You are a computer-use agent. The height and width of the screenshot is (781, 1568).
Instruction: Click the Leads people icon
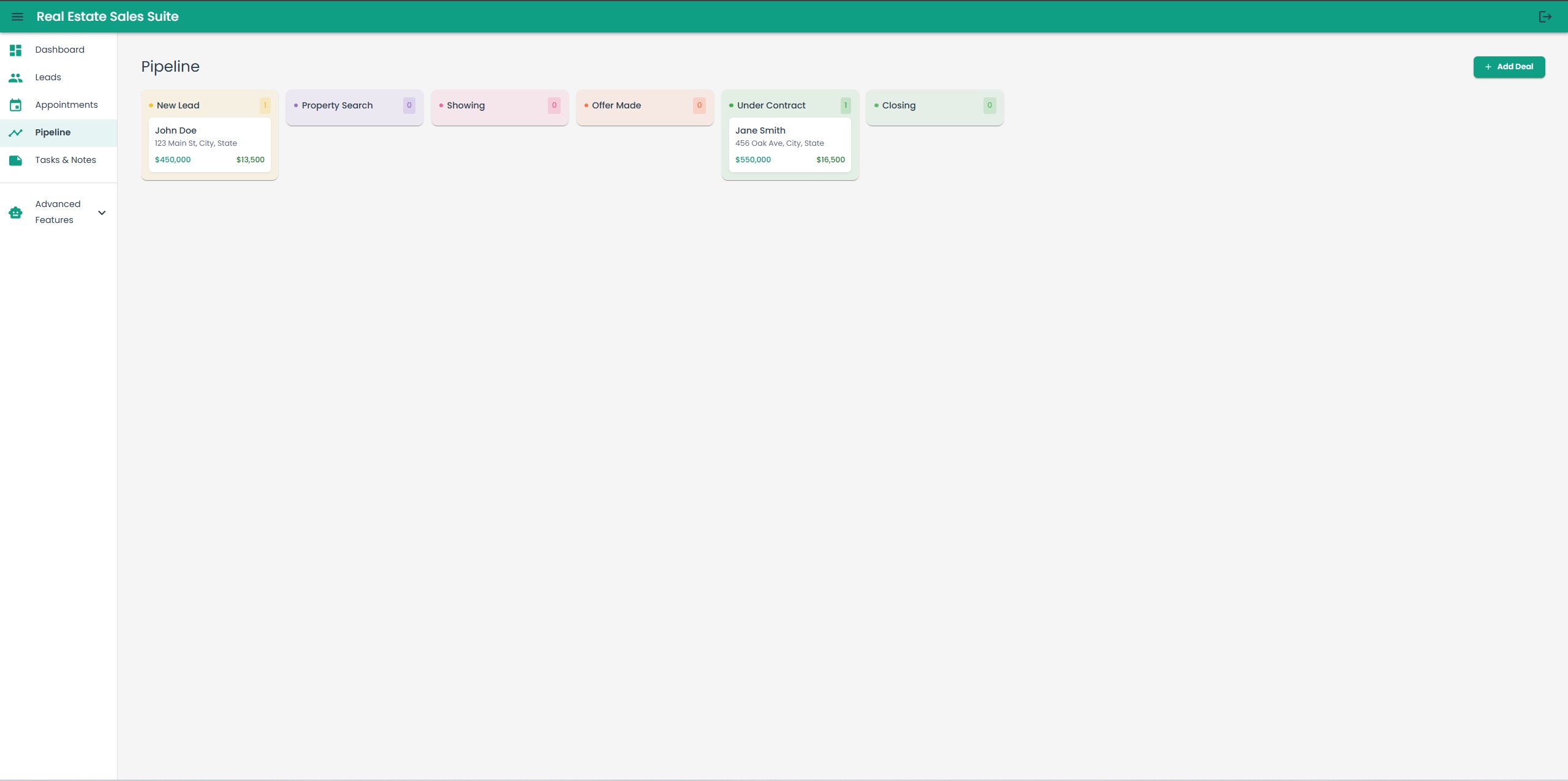point(15,78)
